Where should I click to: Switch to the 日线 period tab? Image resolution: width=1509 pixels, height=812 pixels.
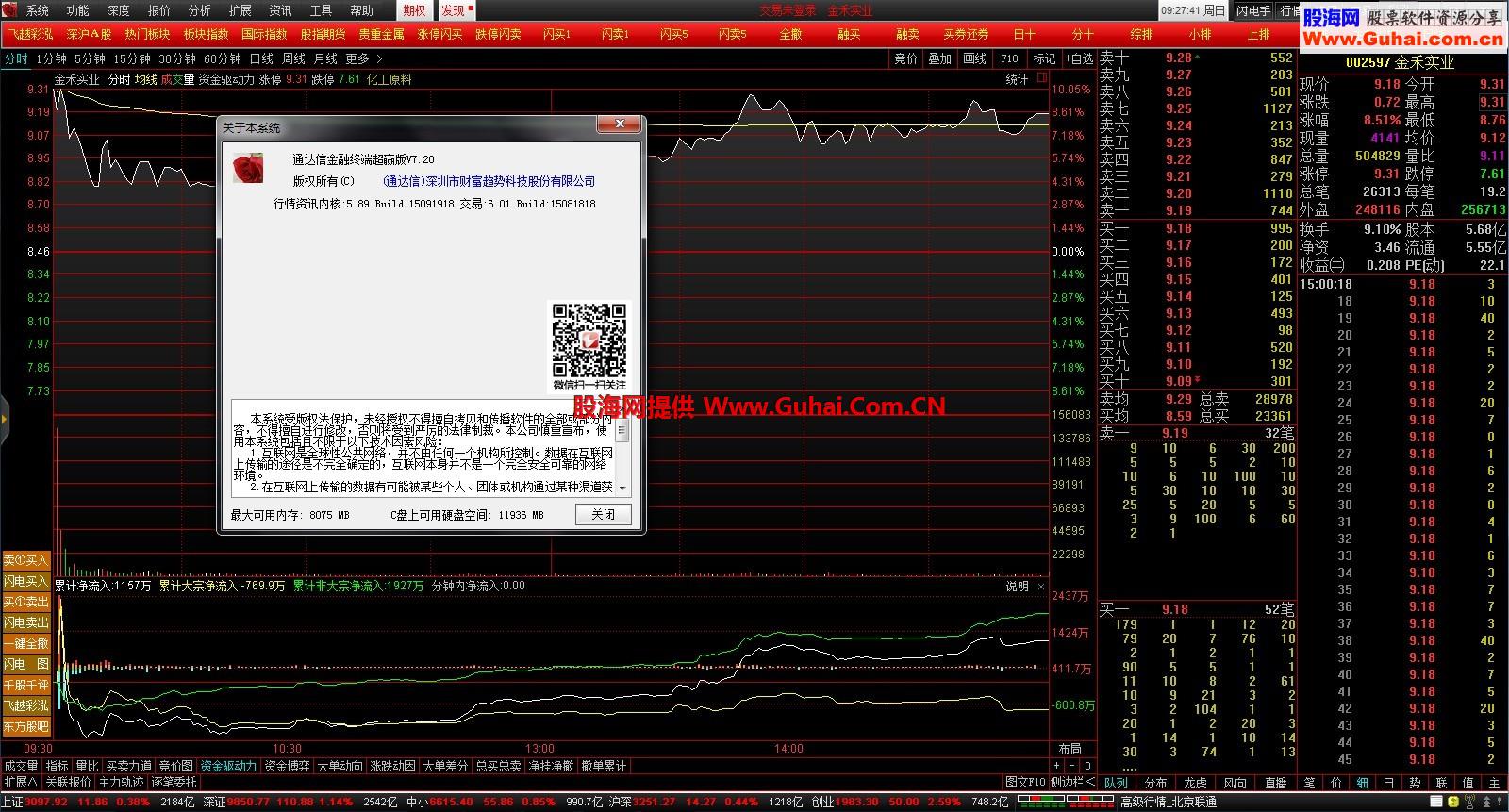pos(261,58)
